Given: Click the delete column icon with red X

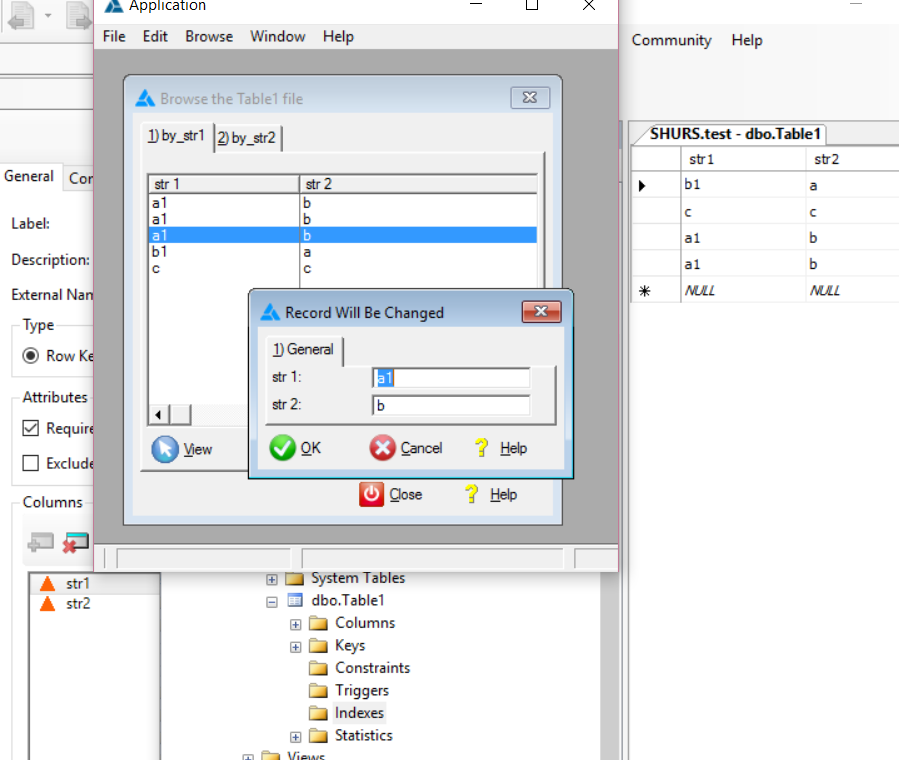Looking at the screenshot, I should click(x=75, y=542).
